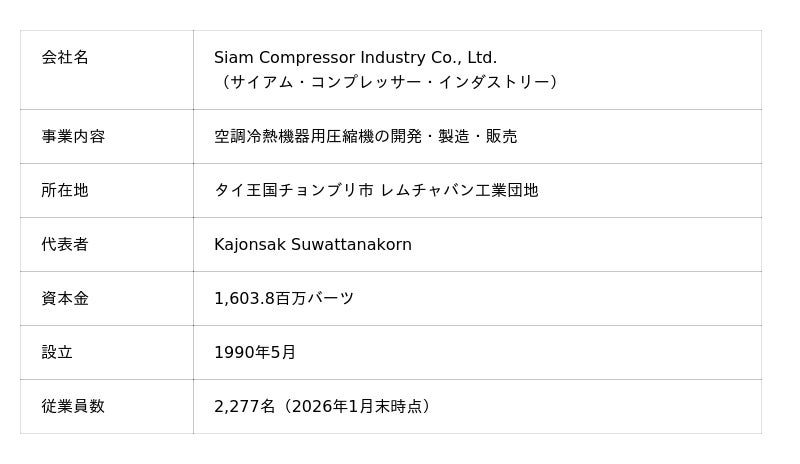Image resolution: width=800 pixels, height=464 pixels.
Task: Click the 設立 row label
Action: [57, 352]
